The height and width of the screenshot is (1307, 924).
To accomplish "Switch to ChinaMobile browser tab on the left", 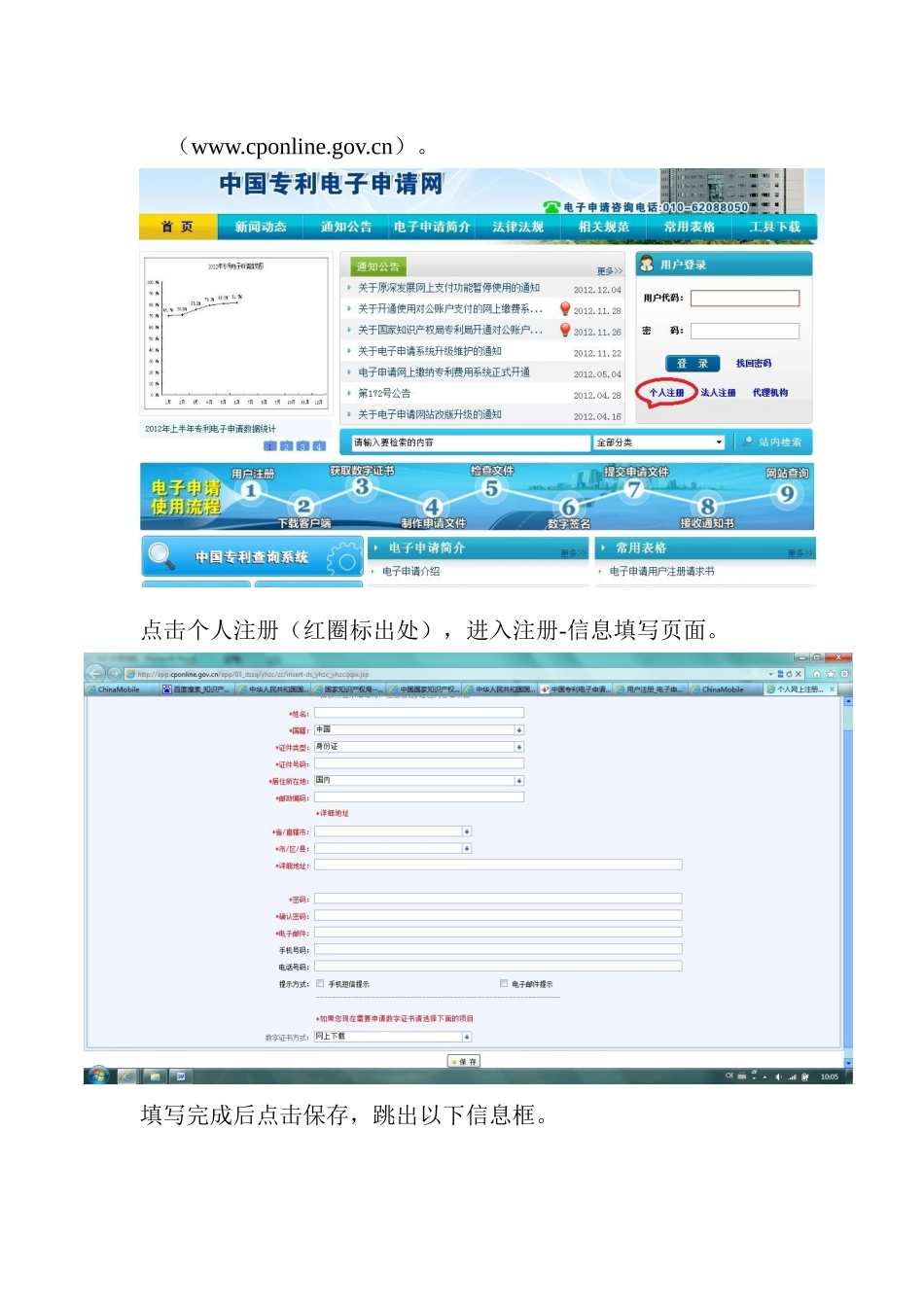I will pyautogui.click(x=120, y=689).
